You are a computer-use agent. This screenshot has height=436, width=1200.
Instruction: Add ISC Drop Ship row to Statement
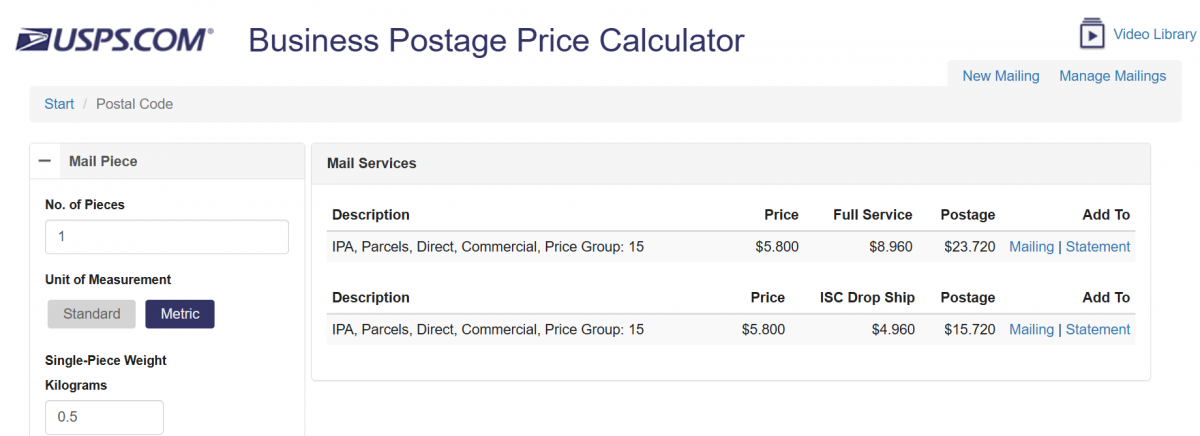[x=1098, y=330]
